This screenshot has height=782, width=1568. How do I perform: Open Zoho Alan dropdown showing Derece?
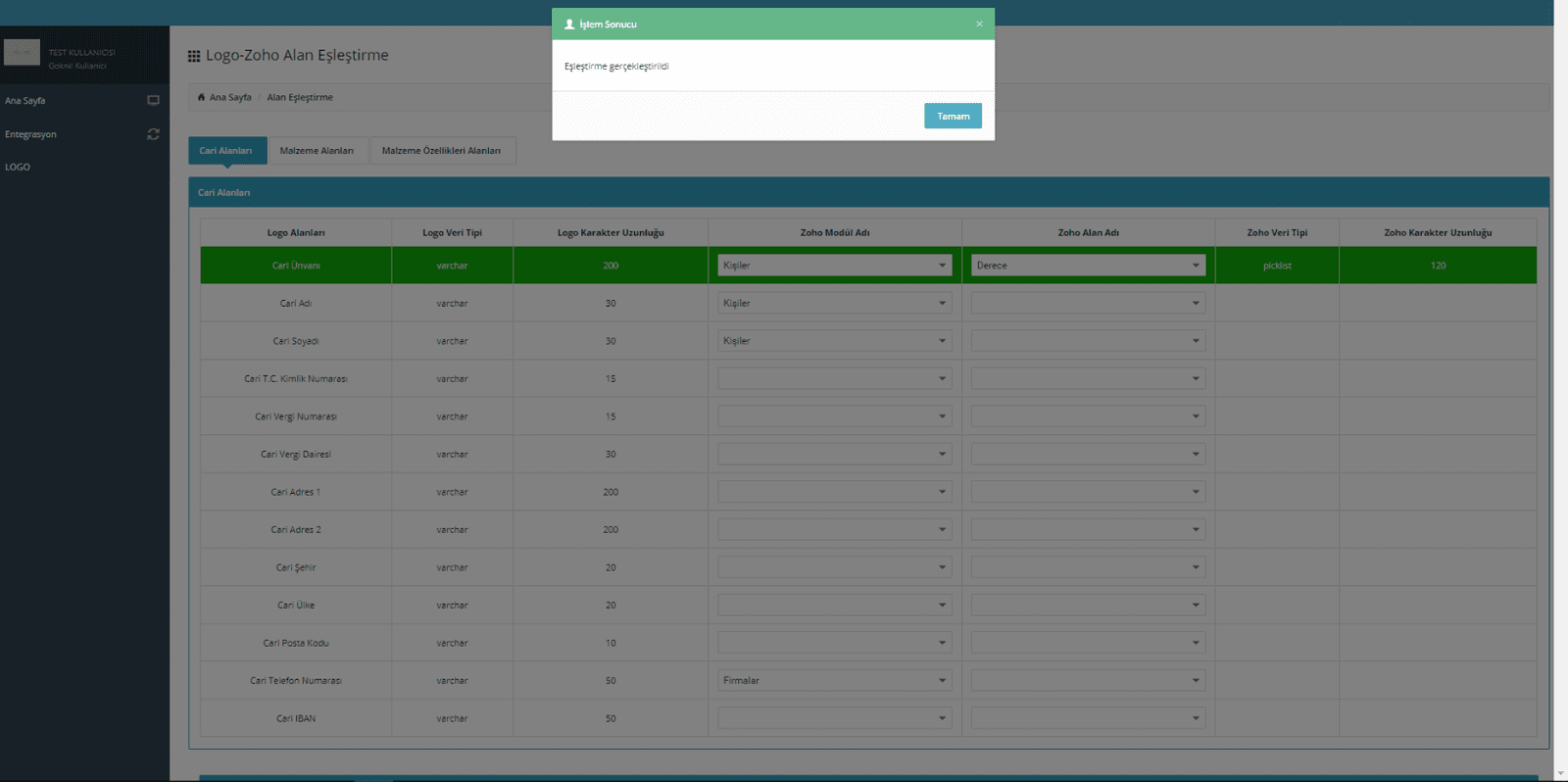(1088, 266)
